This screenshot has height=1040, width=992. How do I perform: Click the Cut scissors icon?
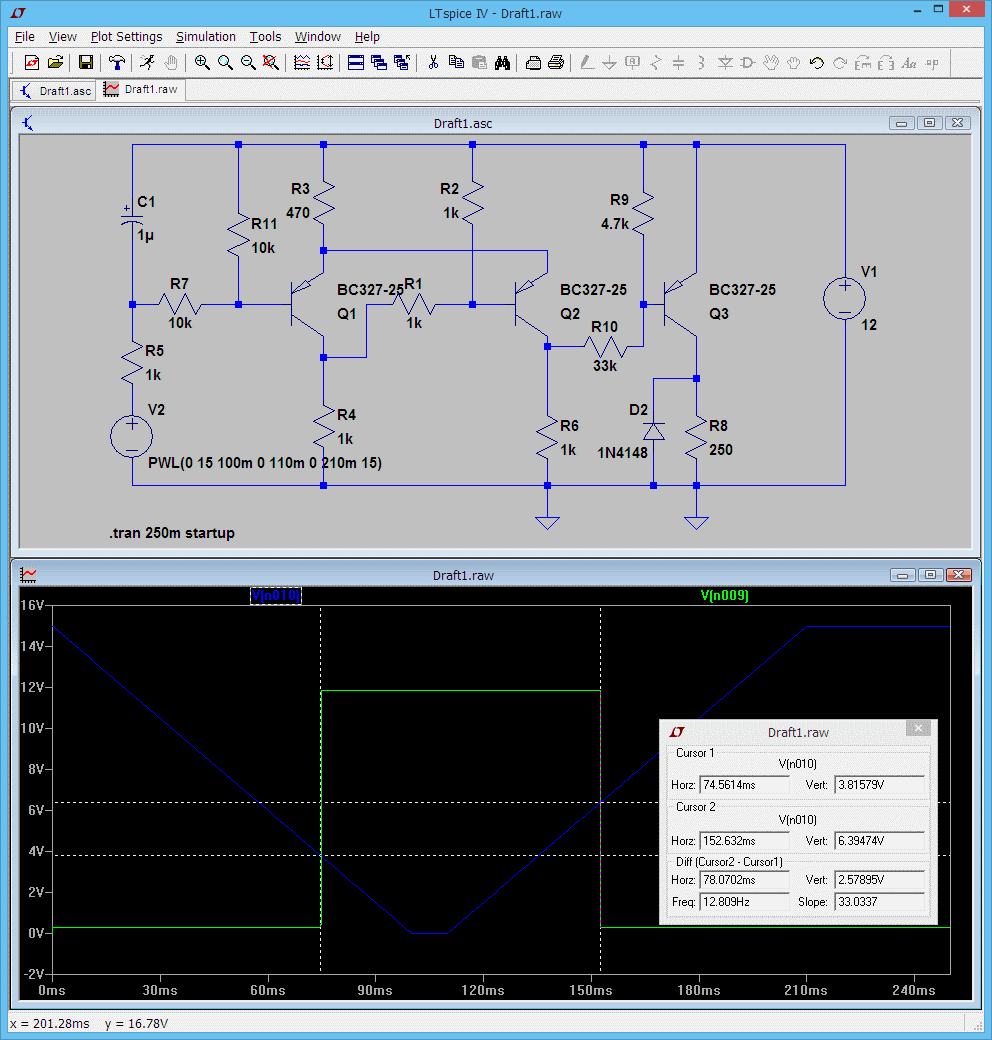[x=433, y=62]
